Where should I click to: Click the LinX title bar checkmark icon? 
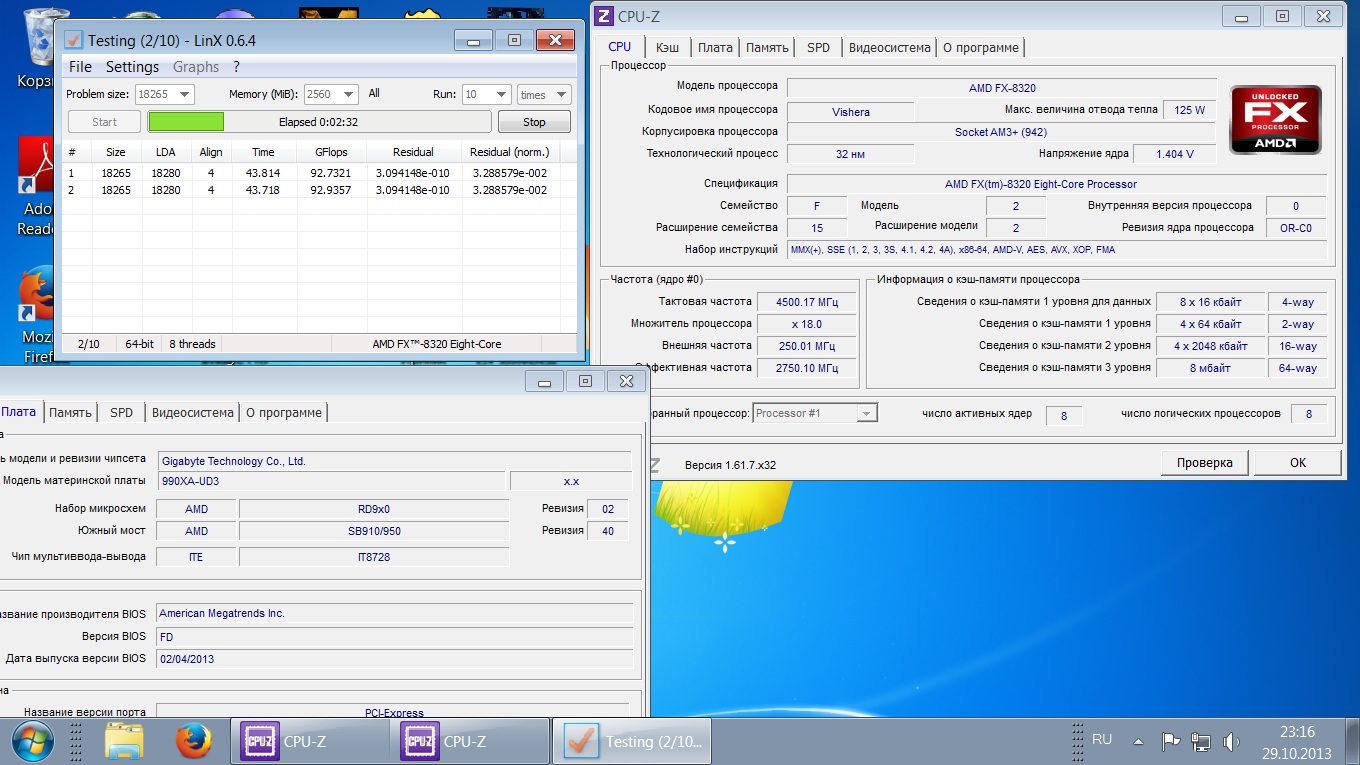[x=73, y=40]
